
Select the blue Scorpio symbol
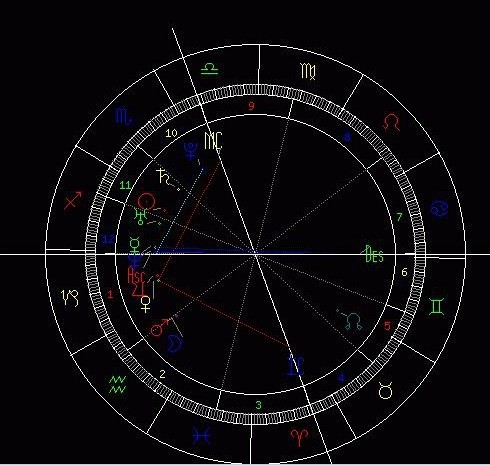tap(123, 117)
